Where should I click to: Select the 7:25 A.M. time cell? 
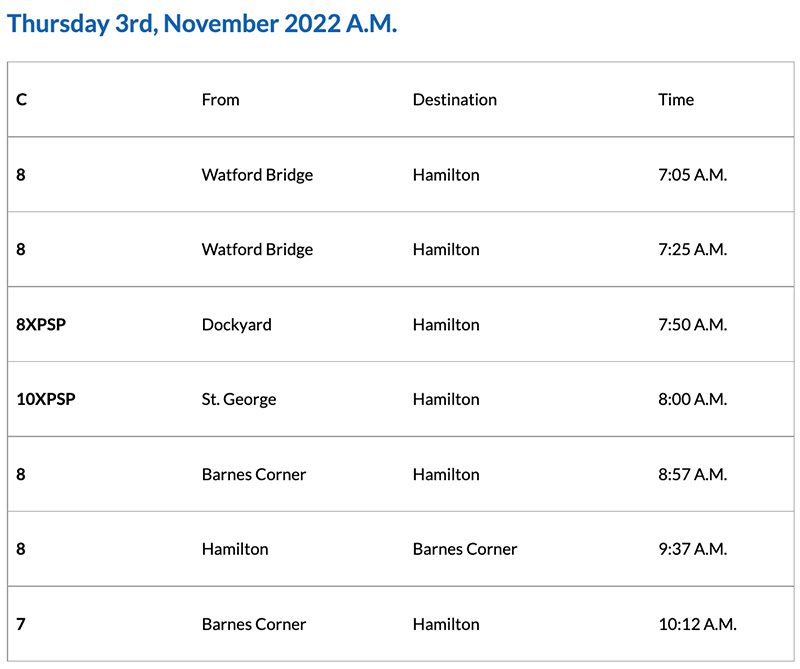pos(692,249)
